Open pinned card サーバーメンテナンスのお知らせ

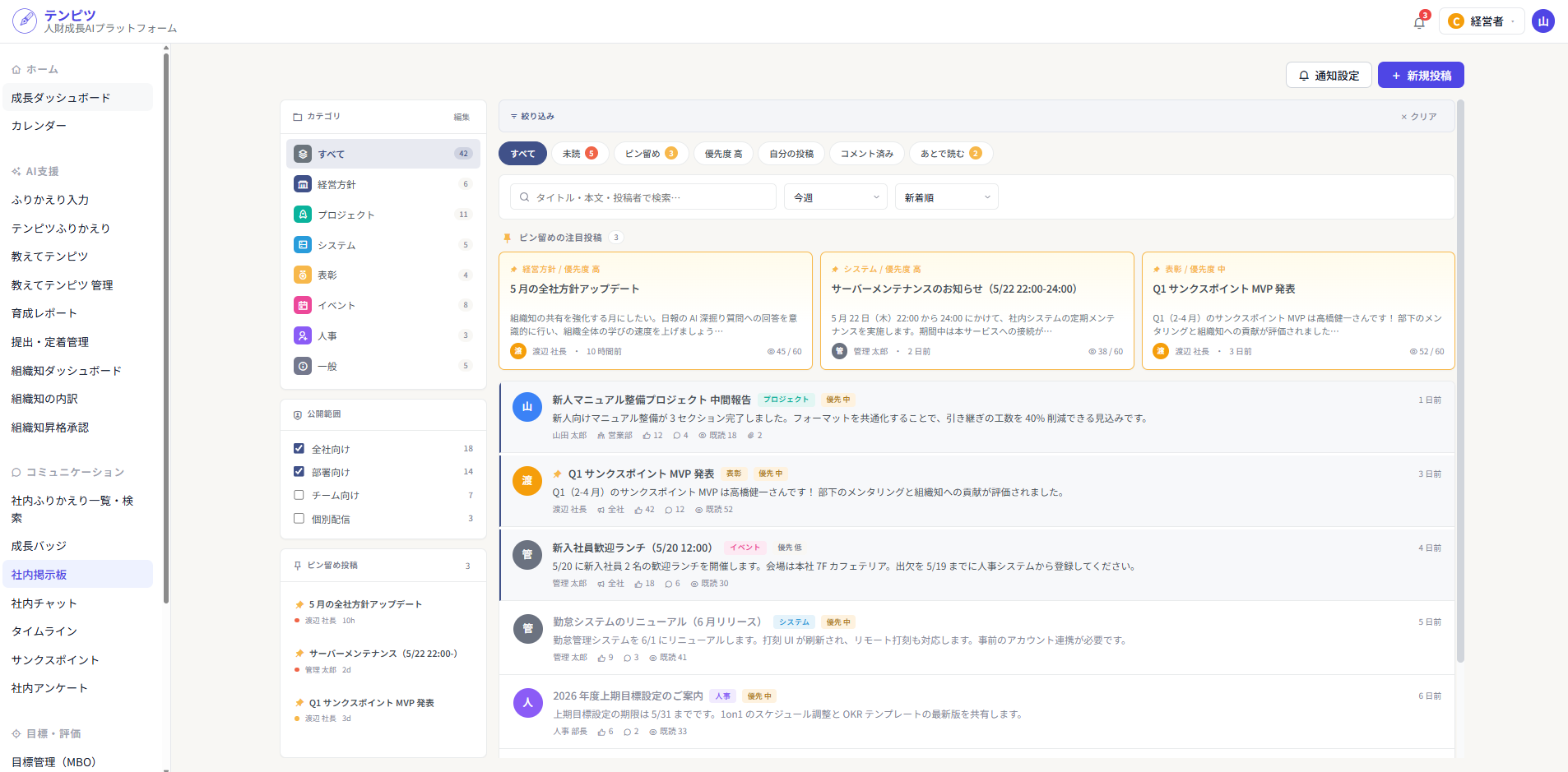977,311
